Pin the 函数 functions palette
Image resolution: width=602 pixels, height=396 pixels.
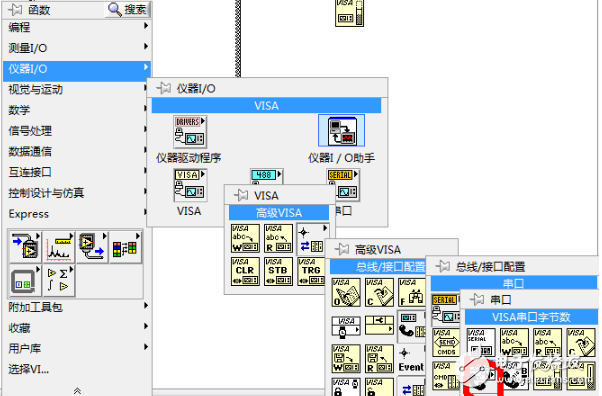[16, 10]
